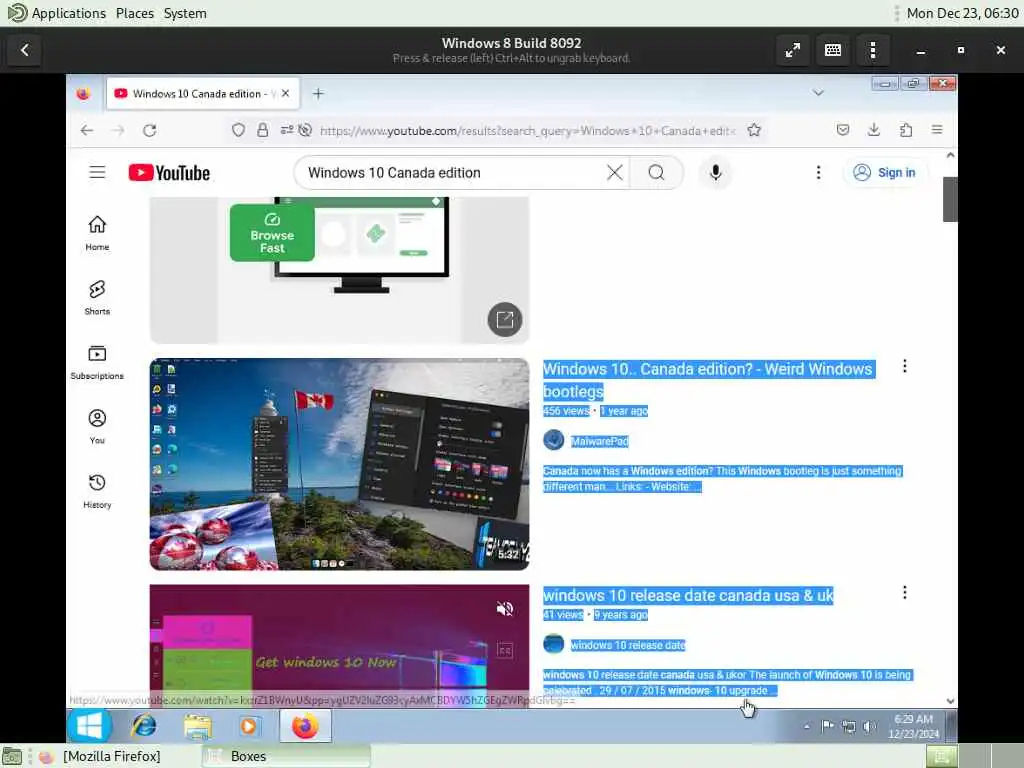1024x768 pixels.
Task: Open more options for Canada edition video
Action: coord(904,366)
